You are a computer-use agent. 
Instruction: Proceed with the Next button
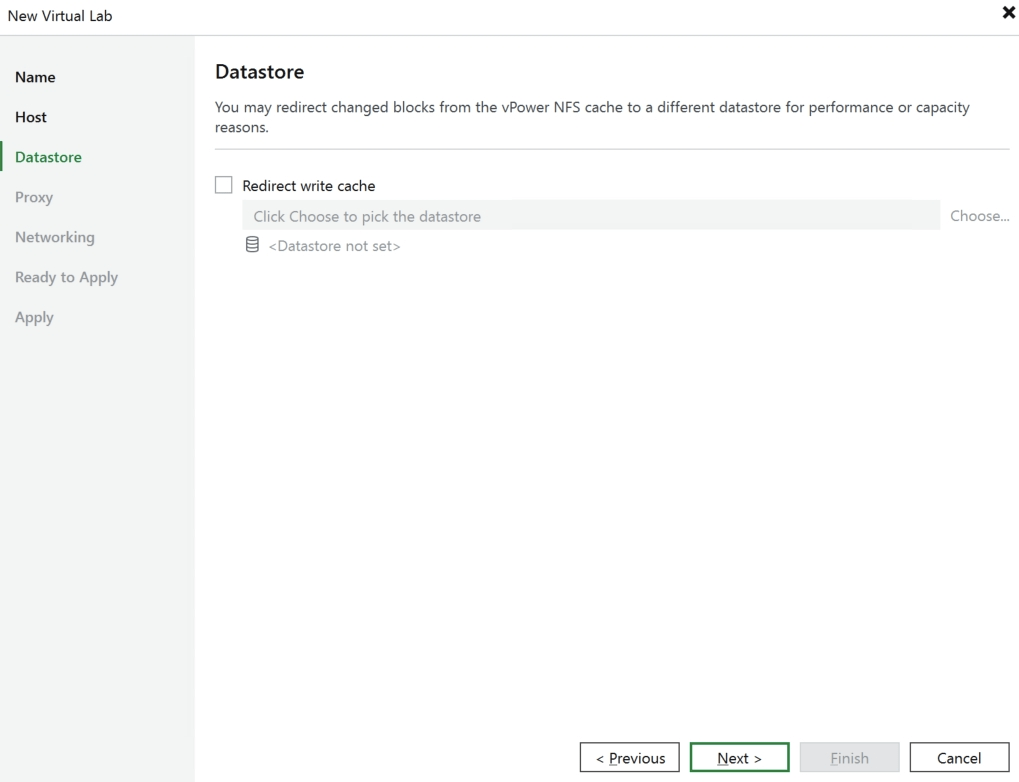click(740, 757)
